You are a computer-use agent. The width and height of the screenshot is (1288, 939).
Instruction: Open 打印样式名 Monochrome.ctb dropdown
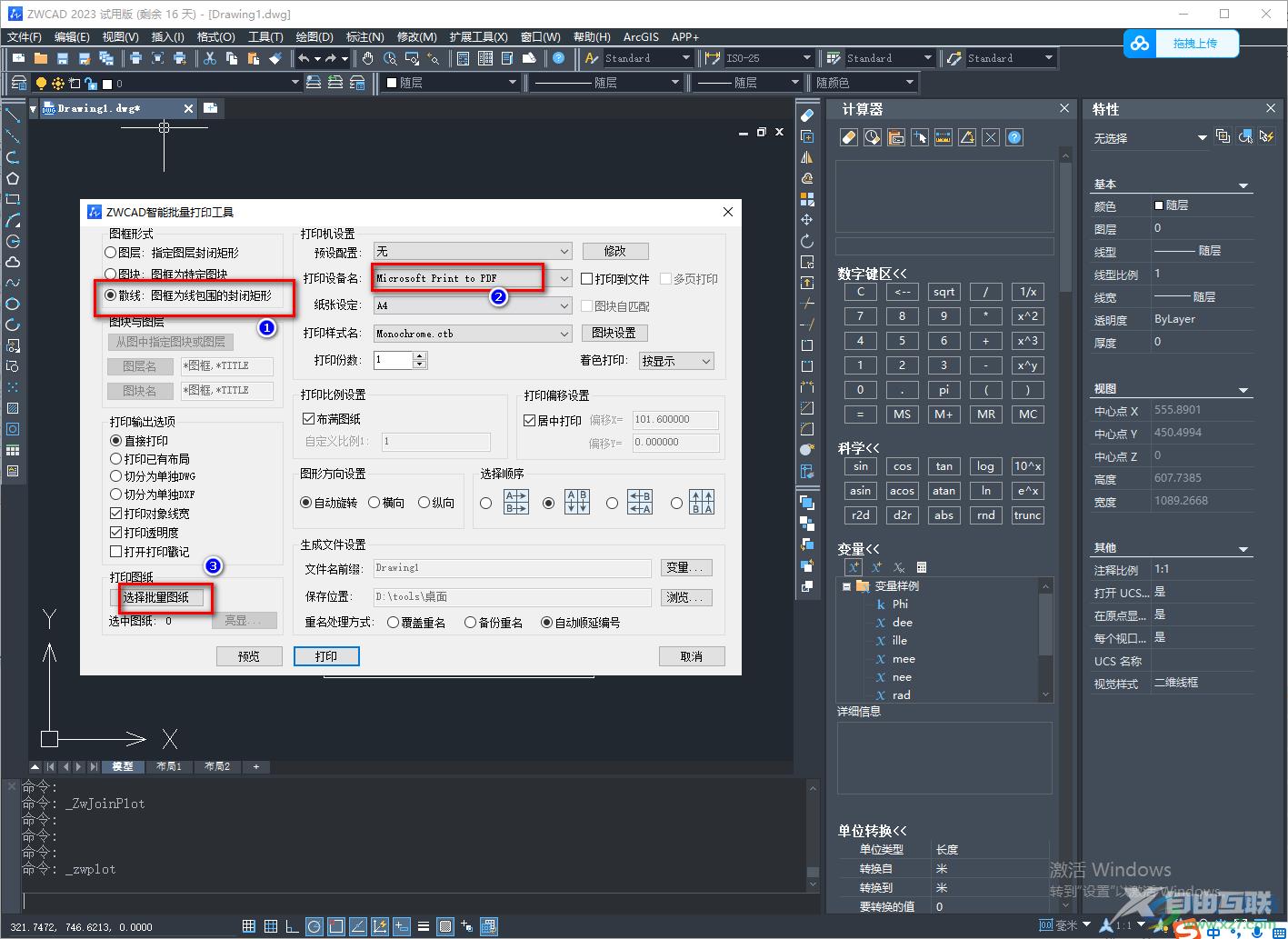click(473, 334)
